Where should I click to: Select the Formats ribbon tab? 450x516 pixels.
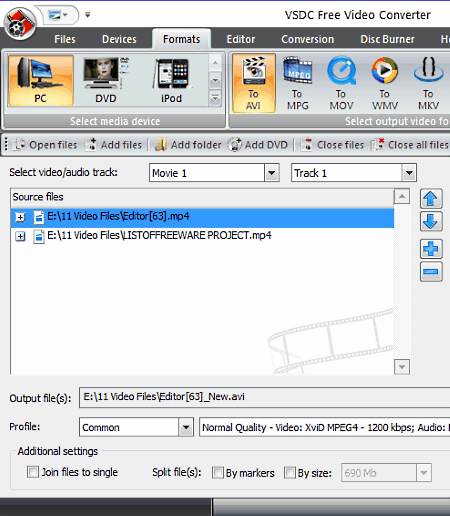[181, 39]
